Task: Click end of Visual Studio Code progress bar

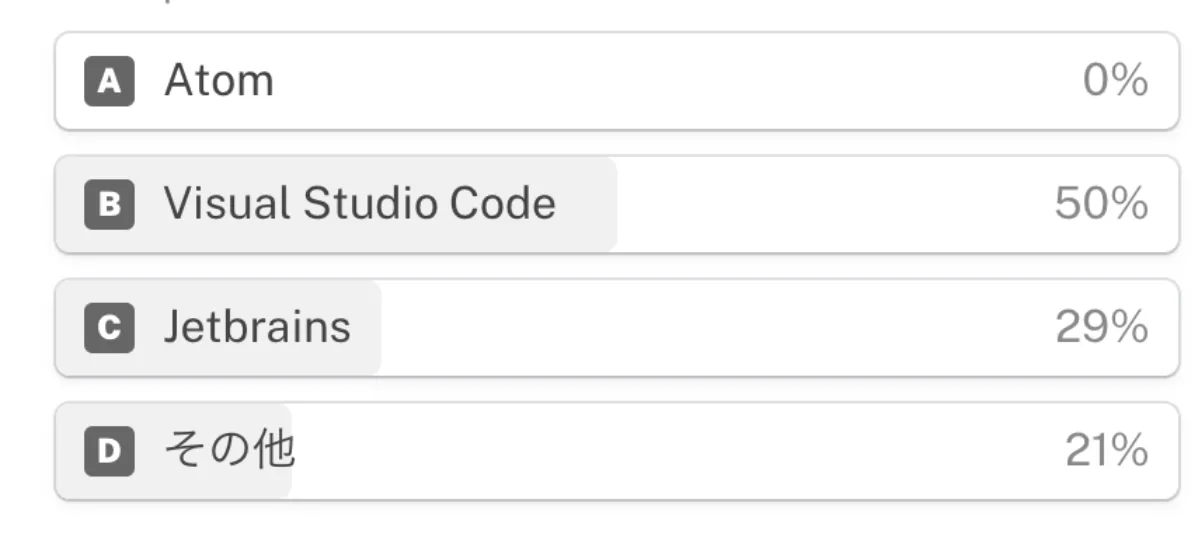Action: pos(612,205)
